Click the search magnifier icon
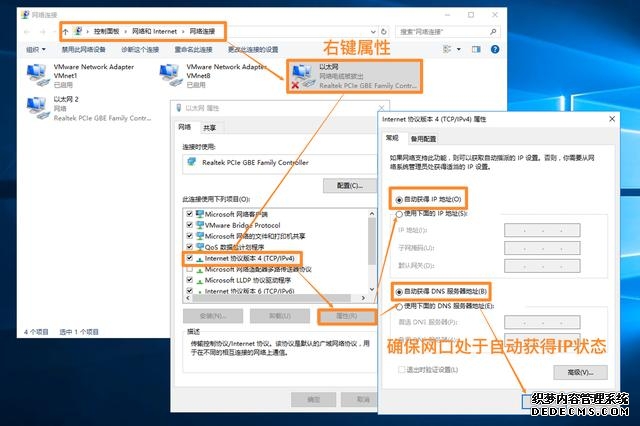Screen dimensions: 640x426 [x=493, y=31]
